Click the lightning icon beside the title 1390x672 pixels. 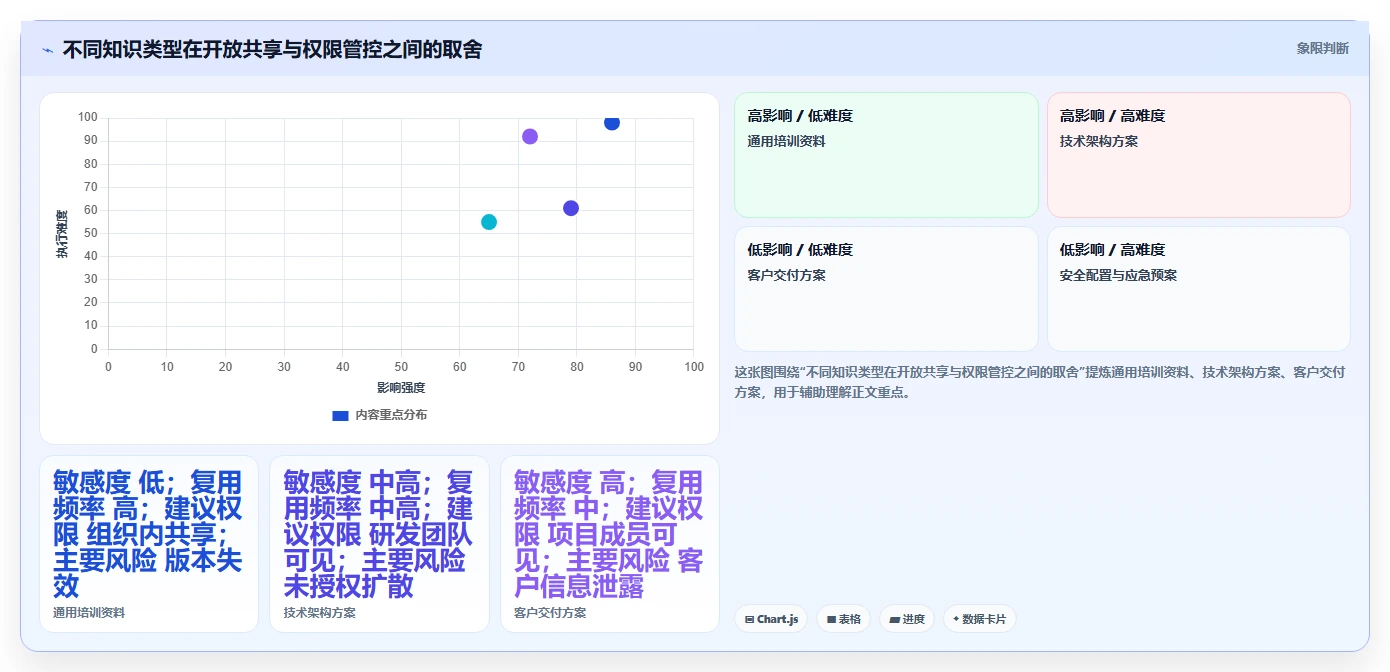click(x=47, y=49)
